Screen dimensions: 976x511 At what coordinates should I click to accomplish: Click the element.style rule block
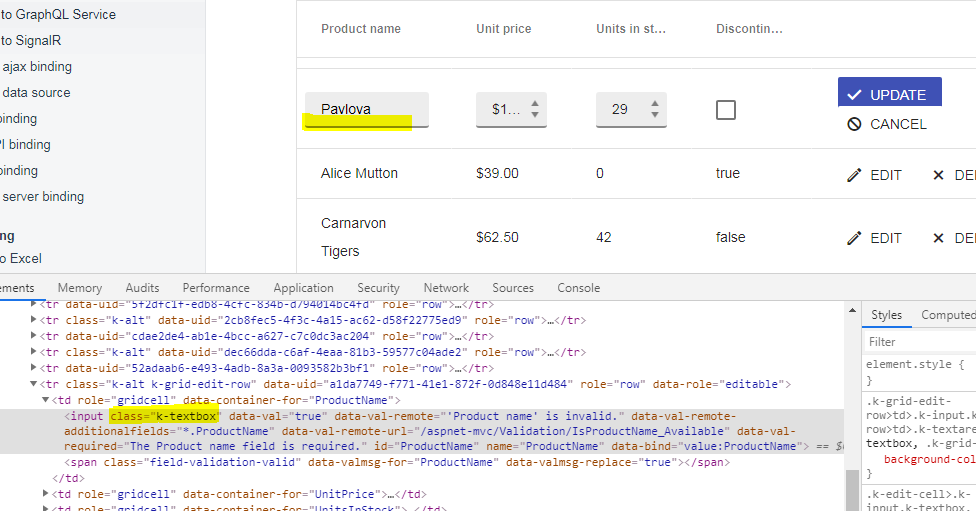(915, 372)
